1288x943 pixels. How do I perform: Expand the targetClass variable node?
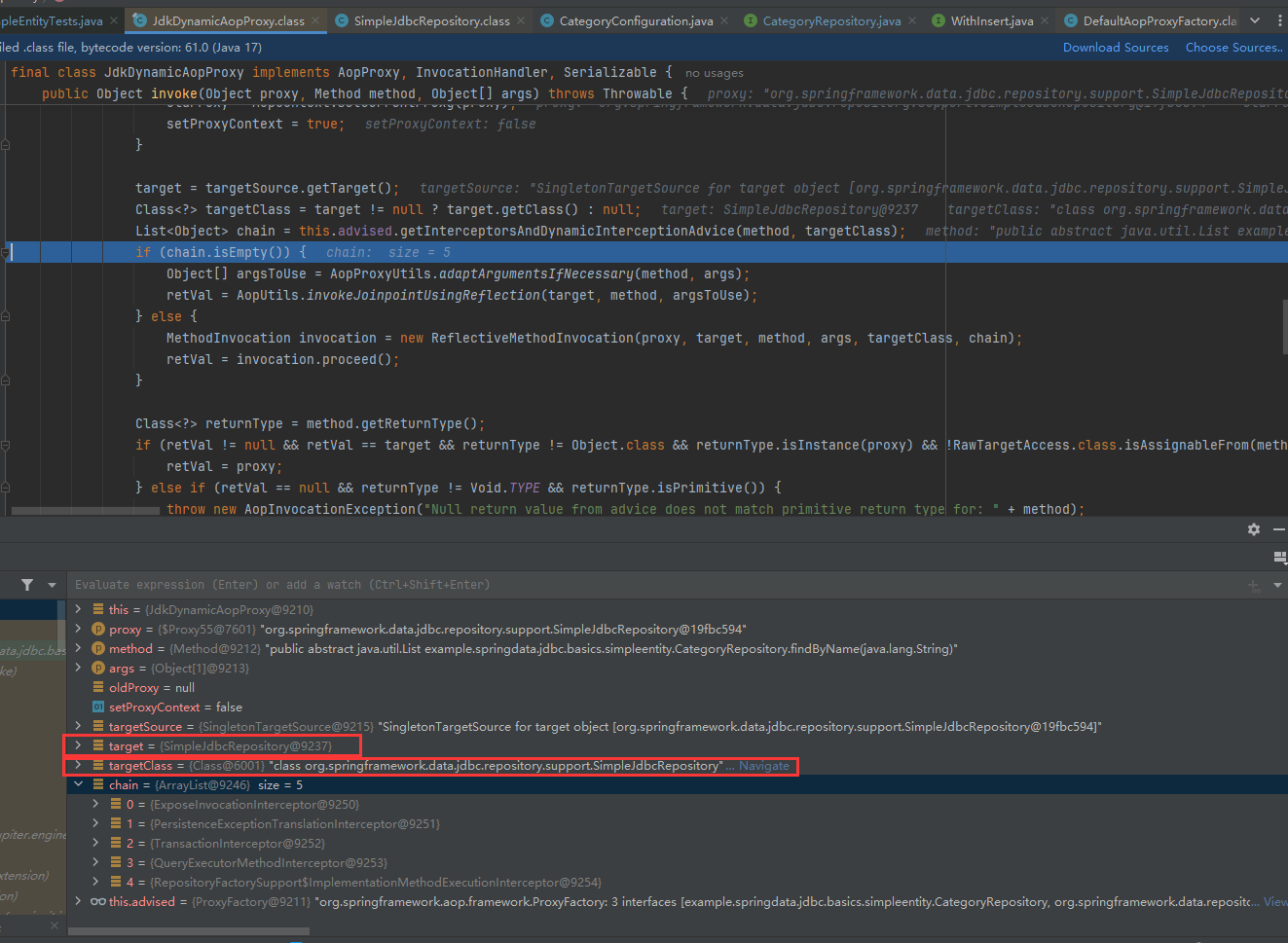(78, 765)
